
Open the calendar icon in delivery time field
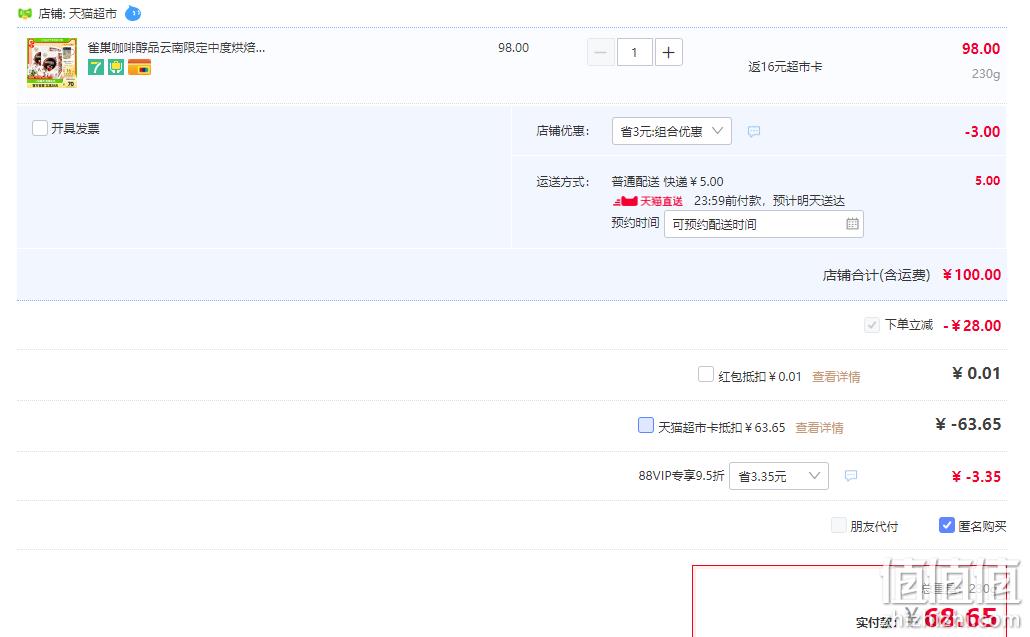pyautogui.click(x=852, y=224)
